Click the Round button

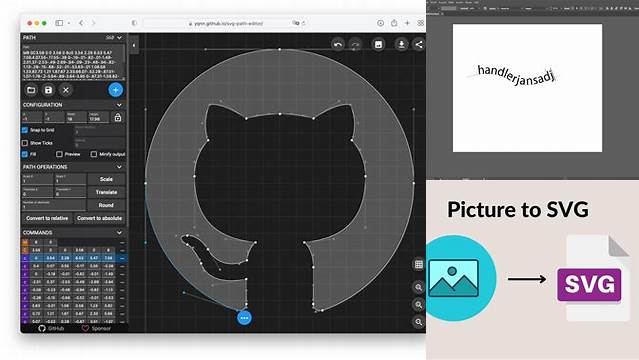[x=106, y=205]
